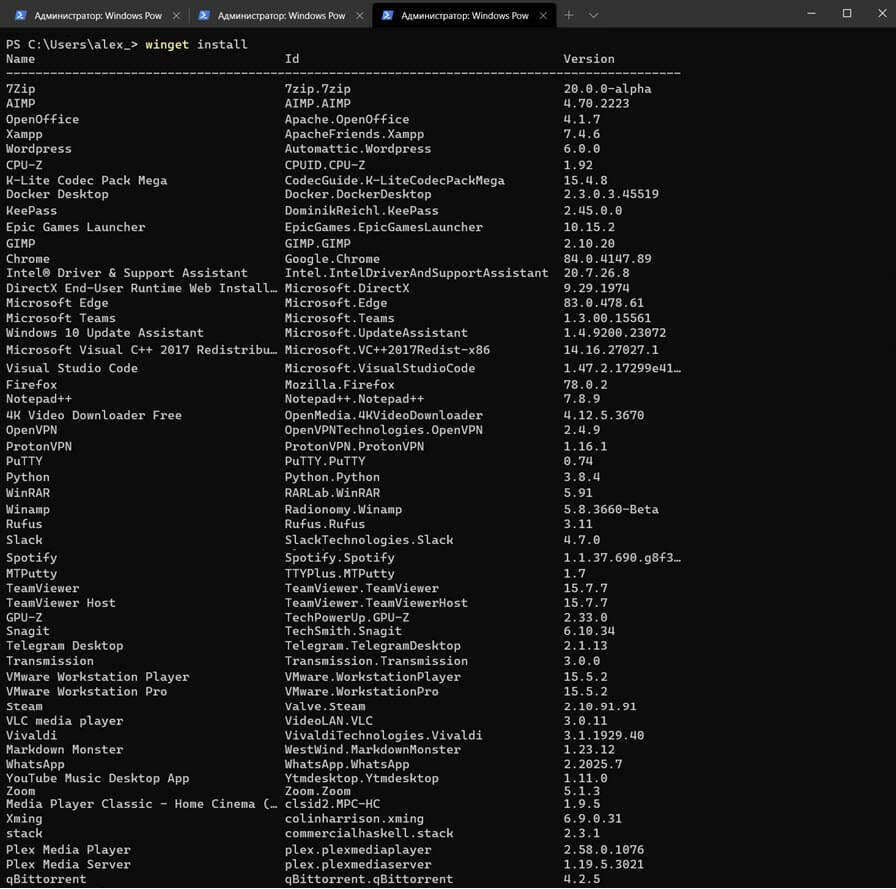The height and width of the screenshot is (889, 896).
Task: Click the "RARLab.WinRAR" Id entry
Action: pos(332,493)
